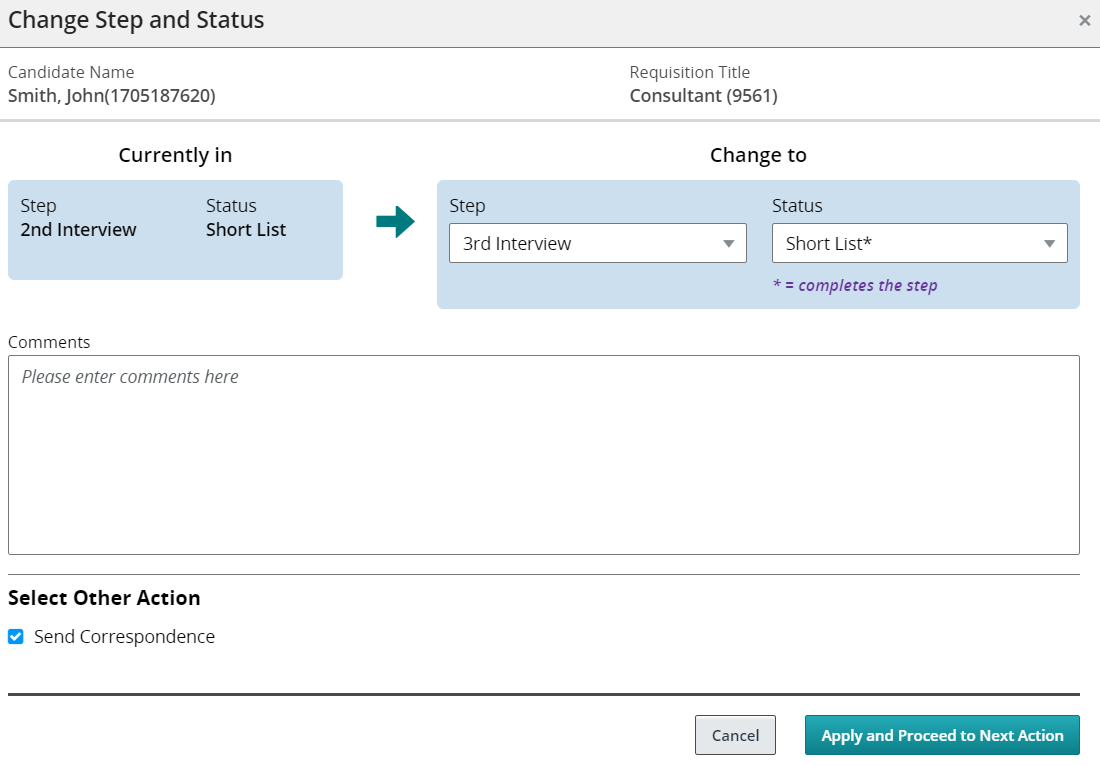Click the Currently in heading
This screenshot has height=766, width=1100.
[175, 155]
